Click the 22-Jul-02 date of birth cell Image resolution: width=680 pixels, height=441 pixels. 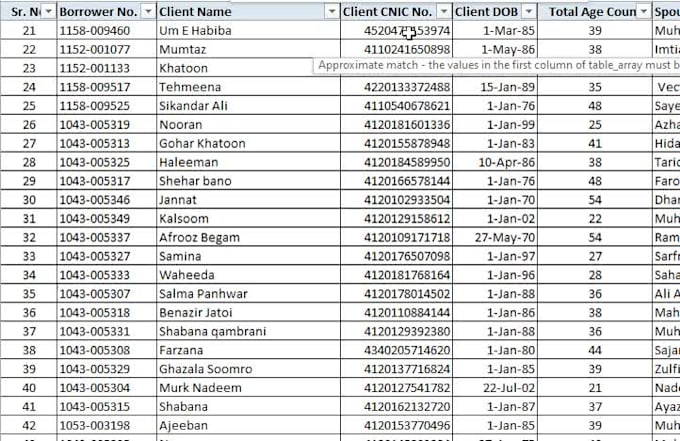click(495, 388)
